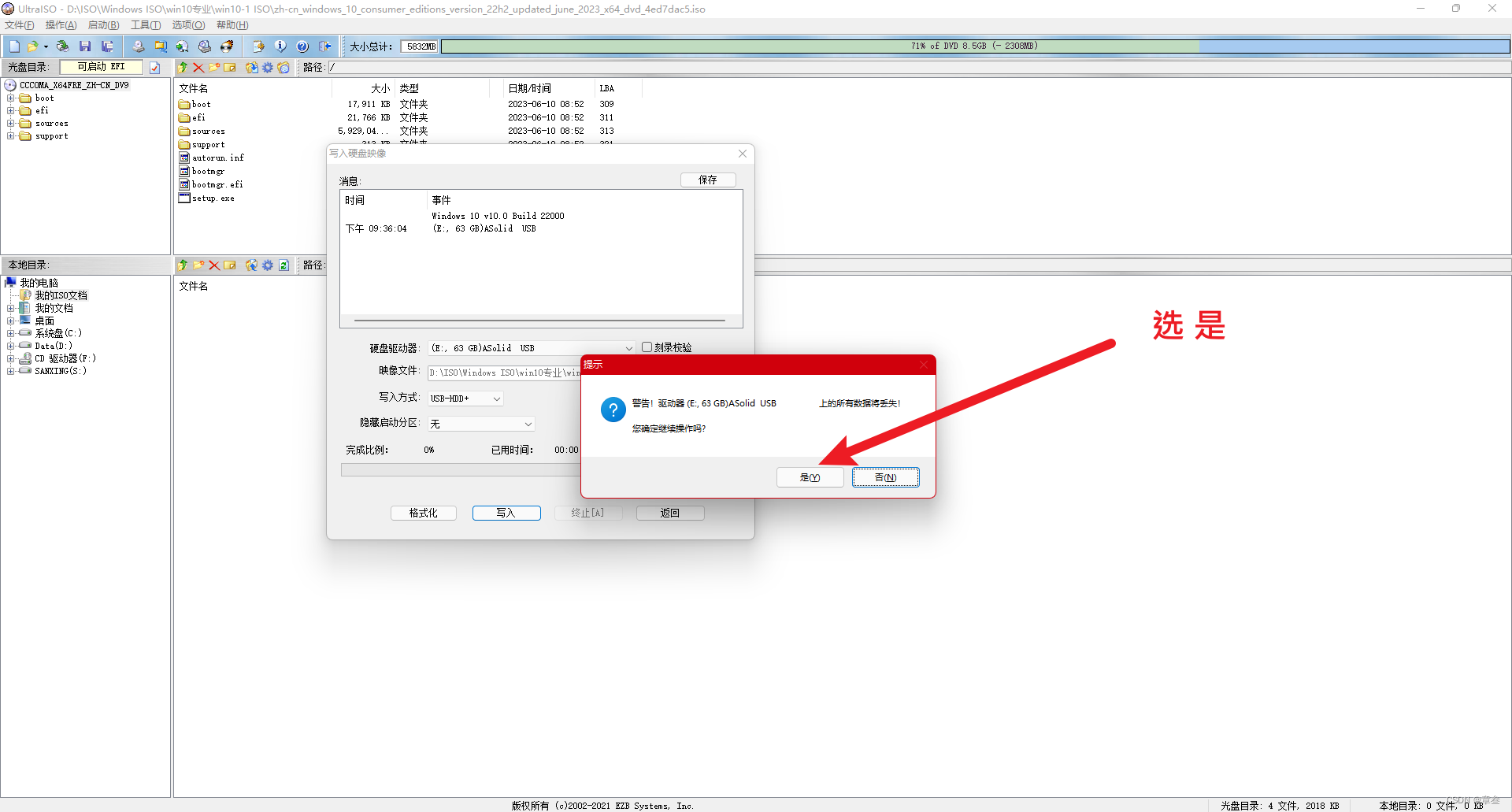Select the 我的ISO文档 tree item
The width and height of the screenshot is (1512, 812).
pyautogui.click(x=61, y=295)
